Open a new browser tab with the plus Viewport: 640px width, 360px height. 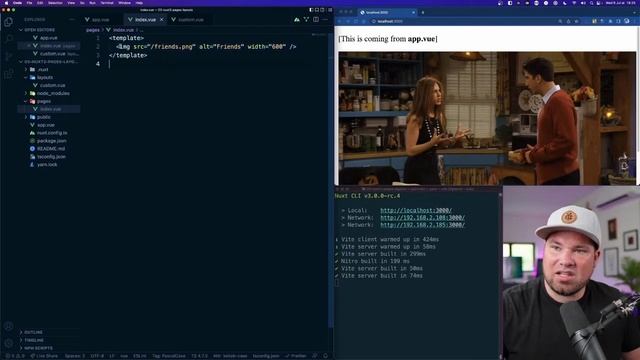(423, 13)
